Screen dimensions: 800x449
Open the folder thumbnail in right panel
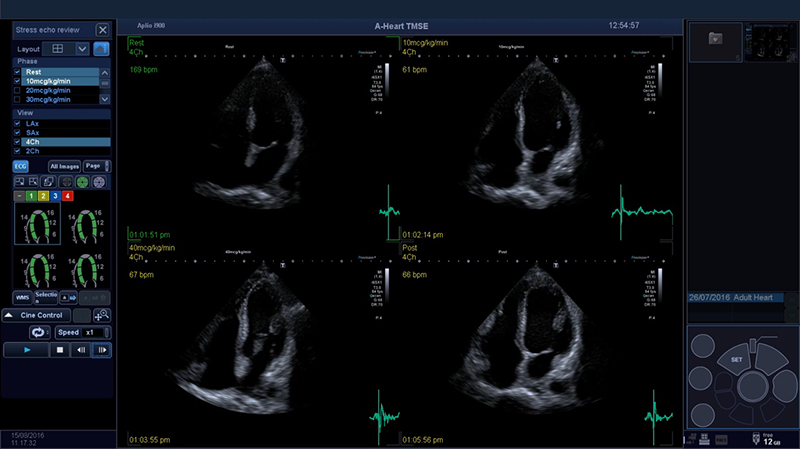(714, 38)
